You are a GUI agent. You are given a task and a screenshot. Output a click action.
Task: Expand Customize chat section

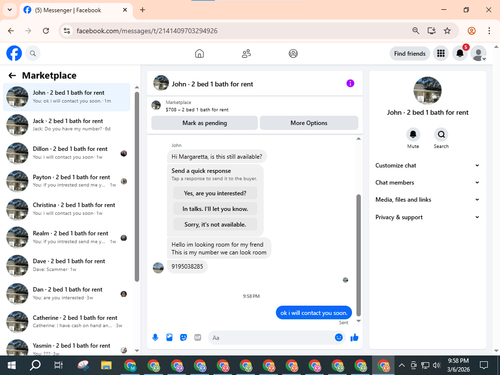(x=427, y=165)
